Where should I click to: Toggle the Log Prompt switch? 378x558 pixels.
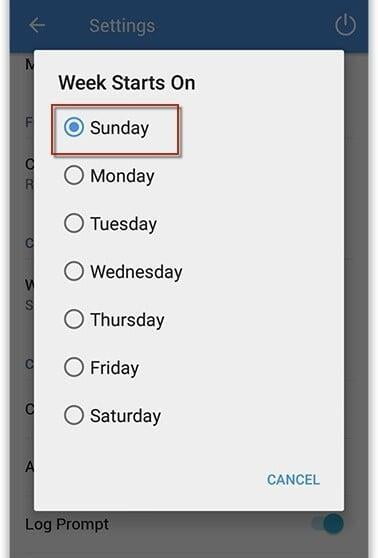coord(329,524)
